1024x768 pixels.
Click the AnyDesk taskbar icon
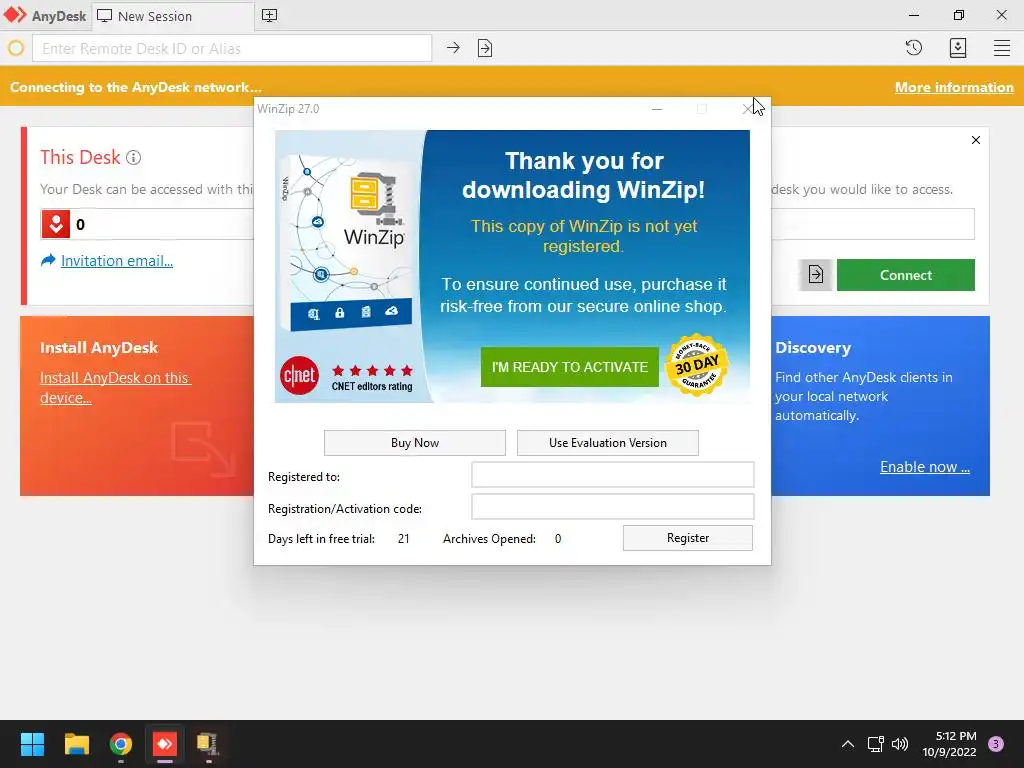[165, 744]
